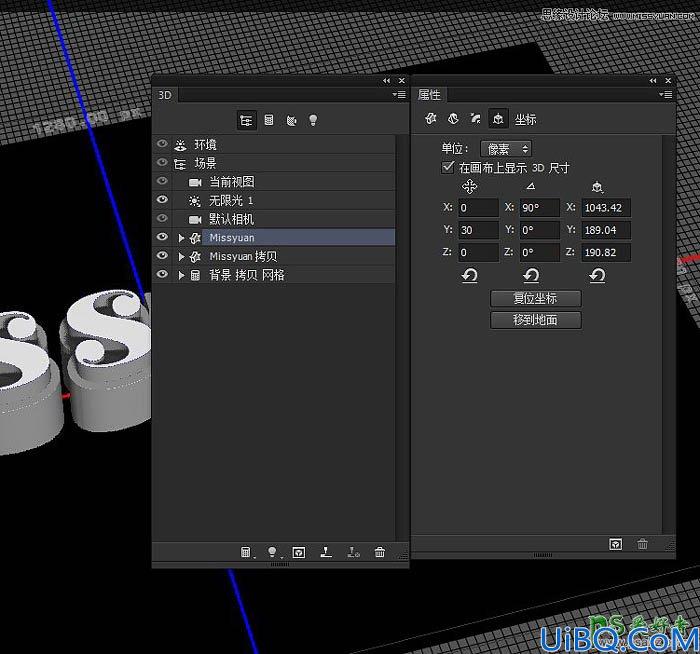Hide the 无限光 1 light

point(162,200)
